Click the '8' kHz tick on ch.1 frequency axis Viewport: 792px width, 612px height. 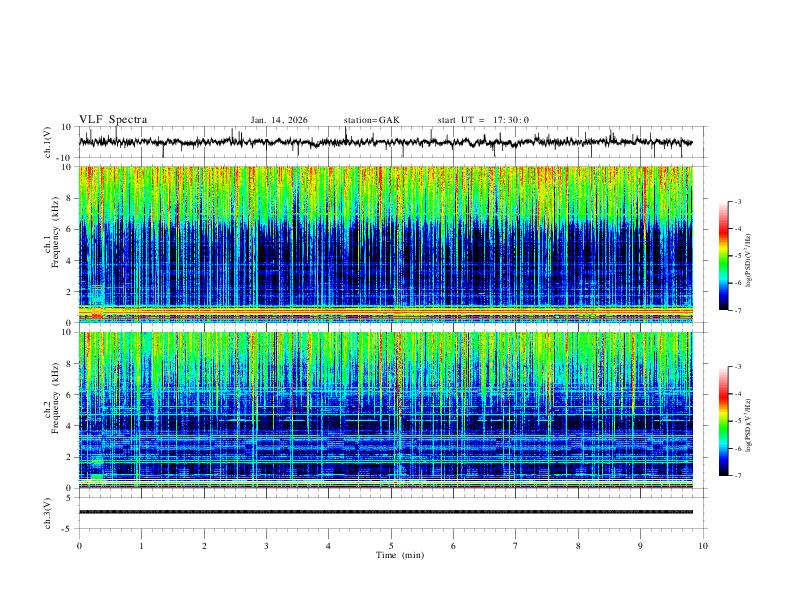[70, 198]
